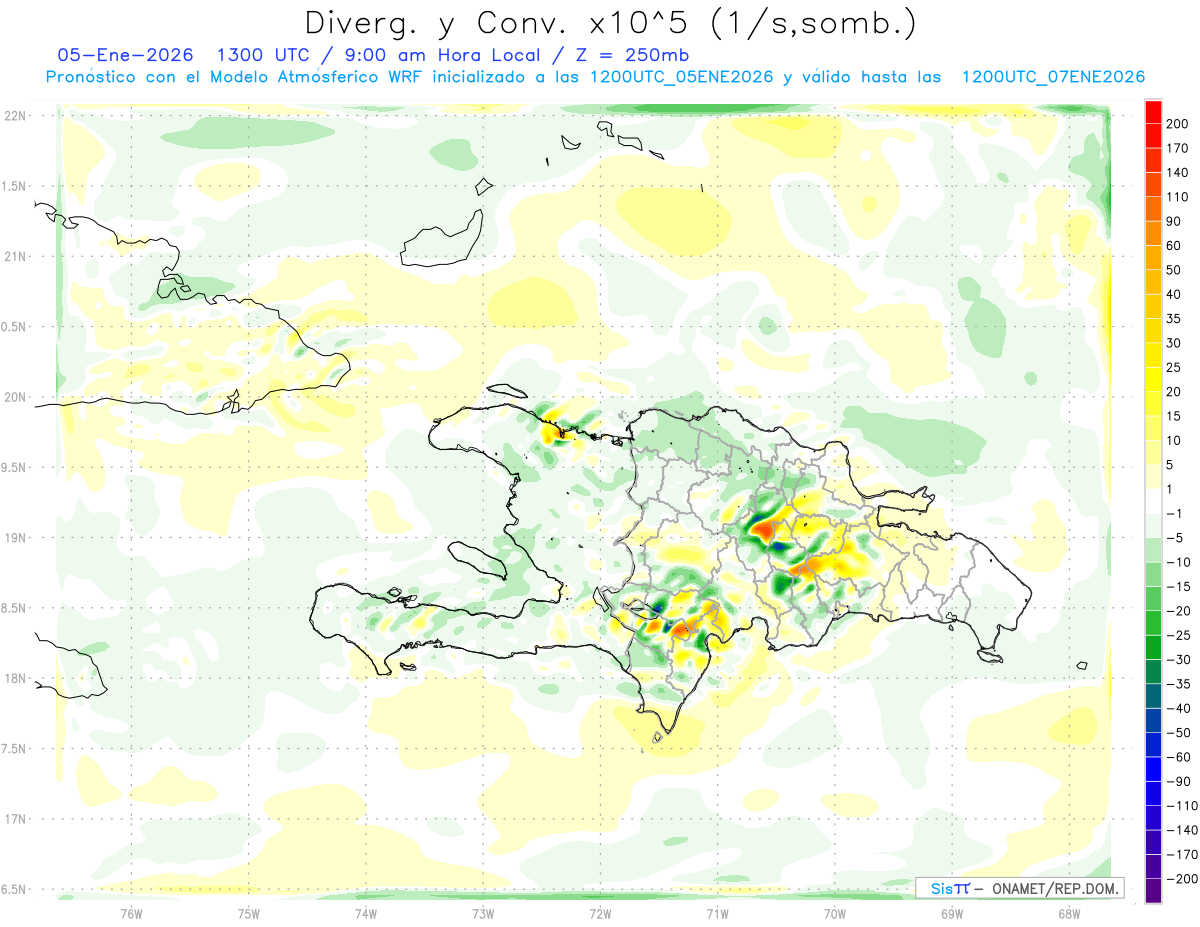Viewport: 1200px width, 927px height.
Task: Click the '71W' longitude label
Action: [717, 913]
